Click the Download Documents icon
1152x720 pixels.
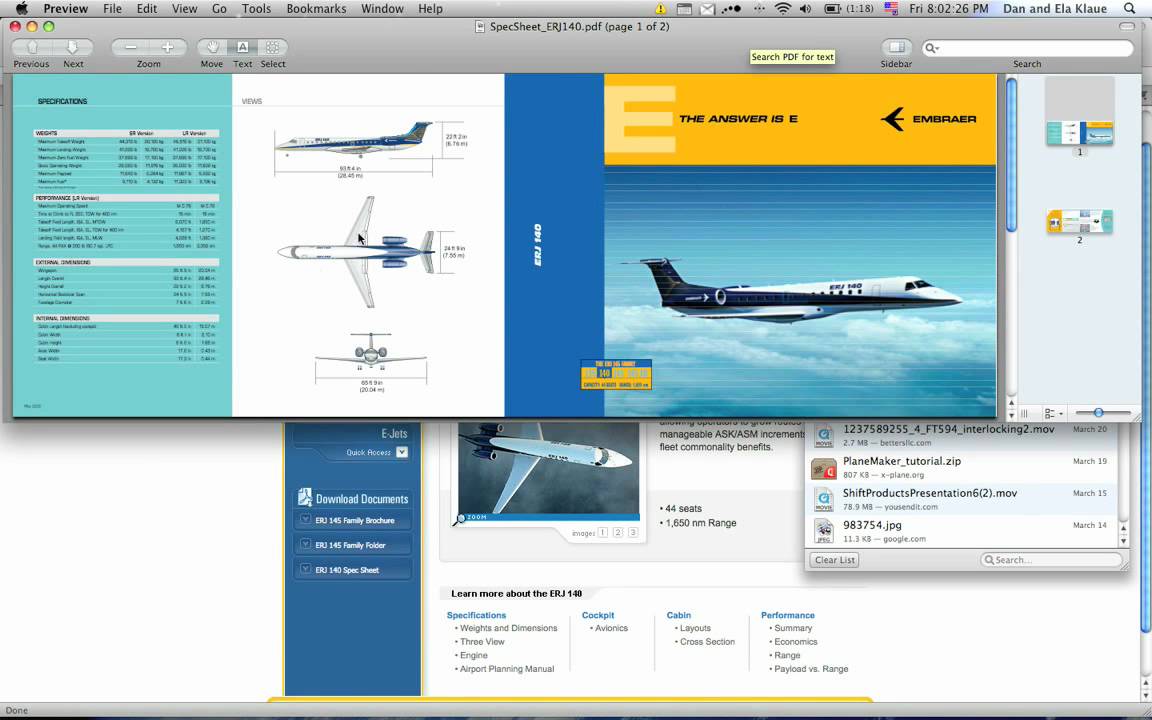coord(304,497)
